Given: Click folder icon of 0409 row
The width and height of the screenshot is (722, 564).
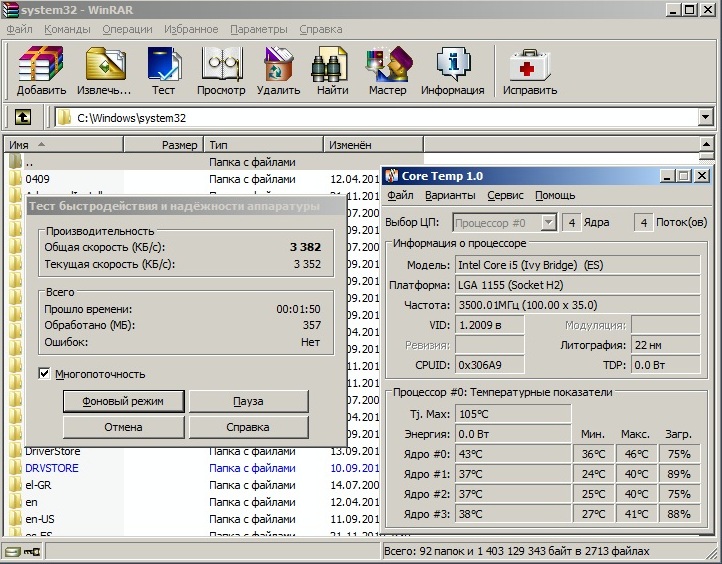Looking at the screenshot, I should [15, 179].
